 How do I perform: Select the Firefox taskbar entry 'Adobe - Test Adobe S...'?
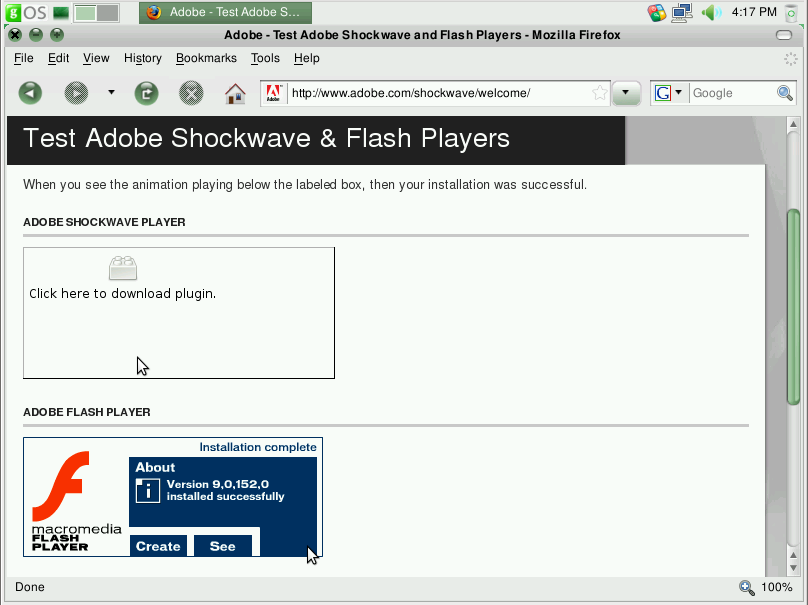coord(225,12)
